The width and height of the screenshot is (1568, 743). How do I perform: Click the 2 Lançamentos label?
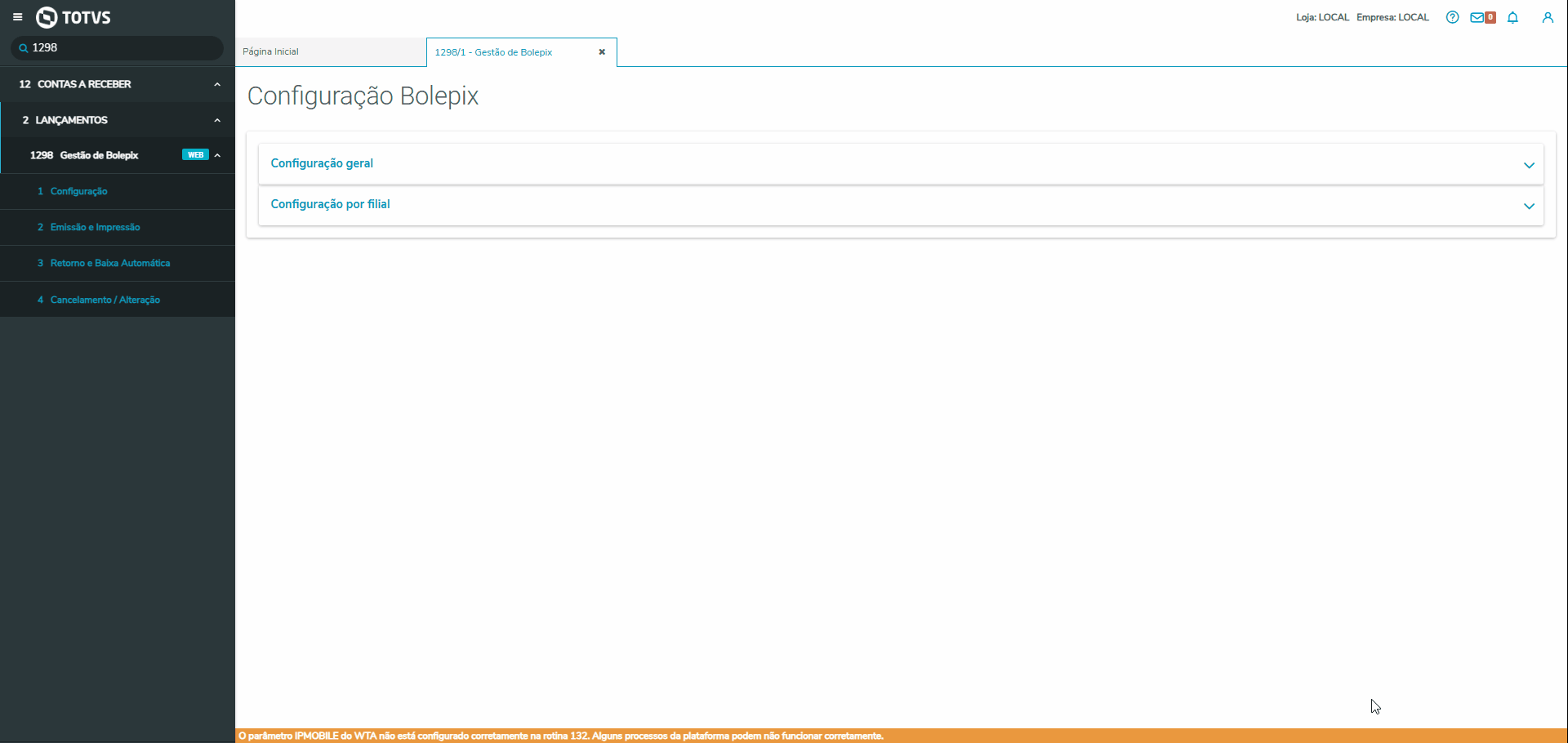[x=65, y=120]
